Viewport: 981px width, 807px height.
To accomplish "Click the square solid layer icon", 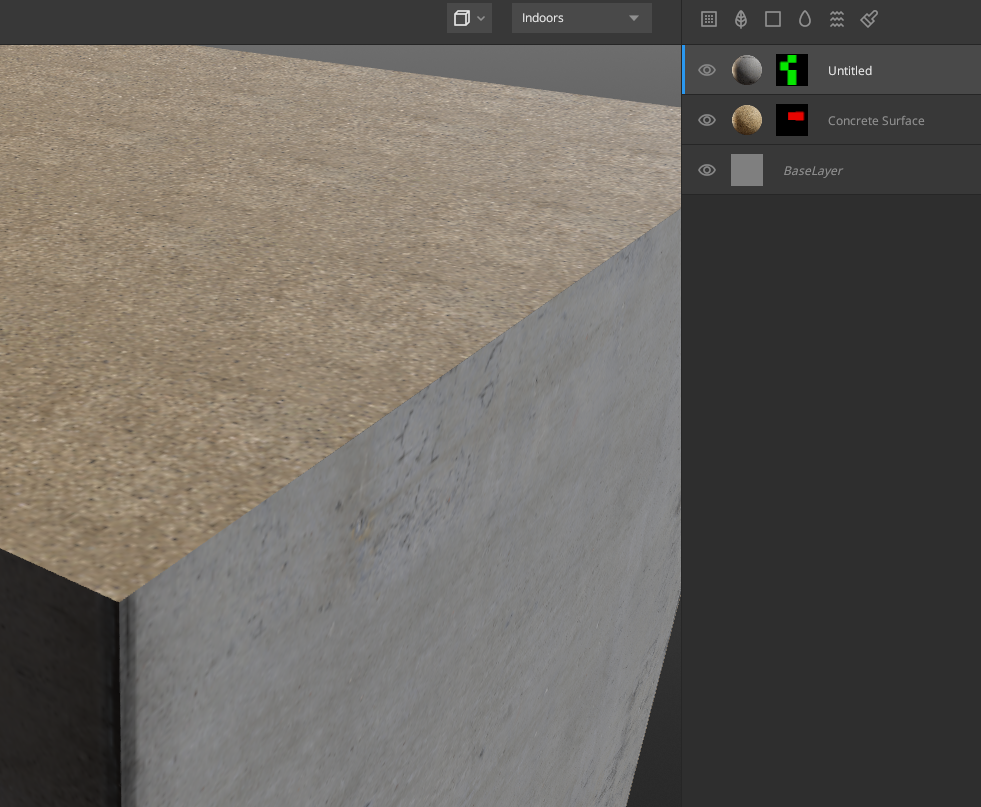I will point(773,19).
